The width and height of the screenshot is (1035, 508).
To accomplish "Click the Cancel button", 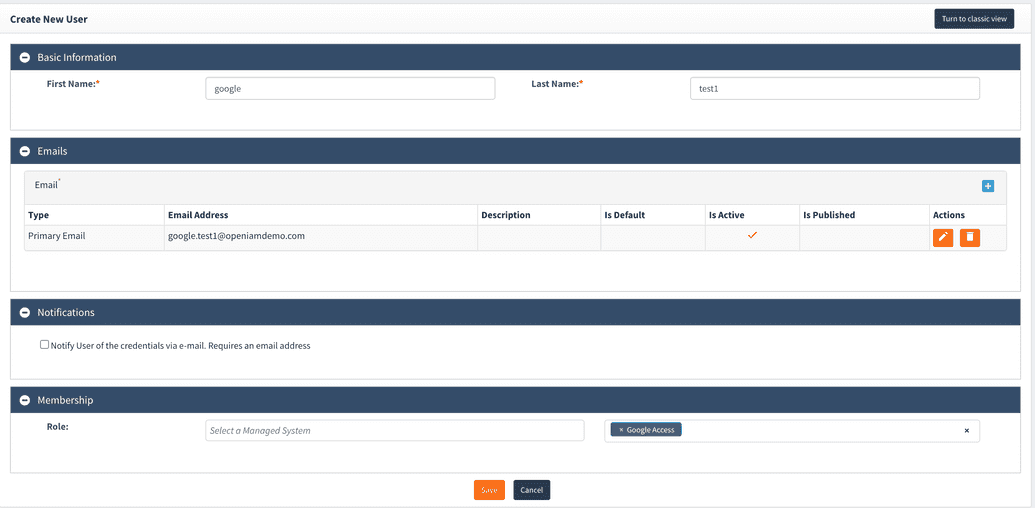I will pyautogui.click(x=531, y=490).
